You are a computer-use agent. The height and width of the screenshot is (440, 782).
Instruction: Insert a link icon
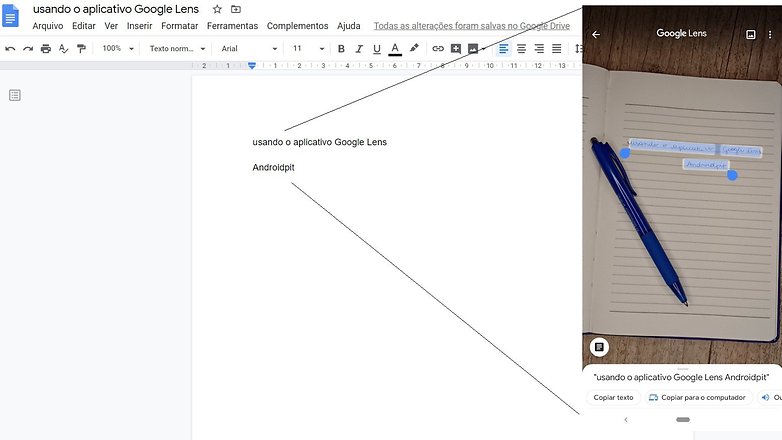click(x=438, y=48)
